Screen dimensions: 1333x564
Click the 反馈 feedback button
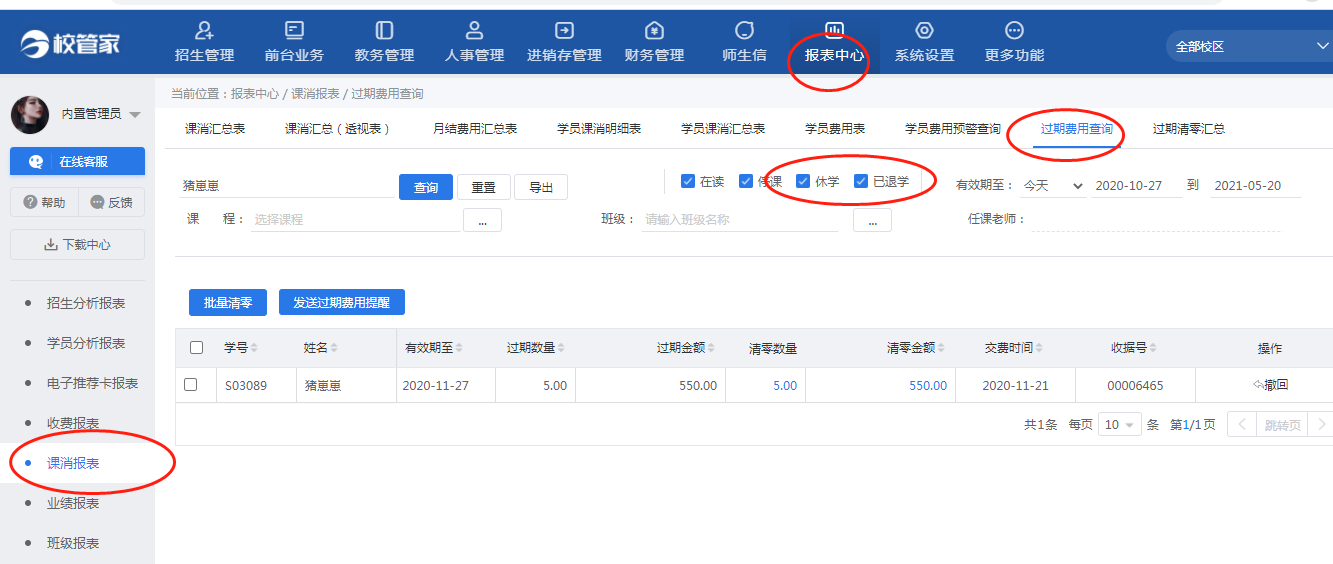coord(112,202)
